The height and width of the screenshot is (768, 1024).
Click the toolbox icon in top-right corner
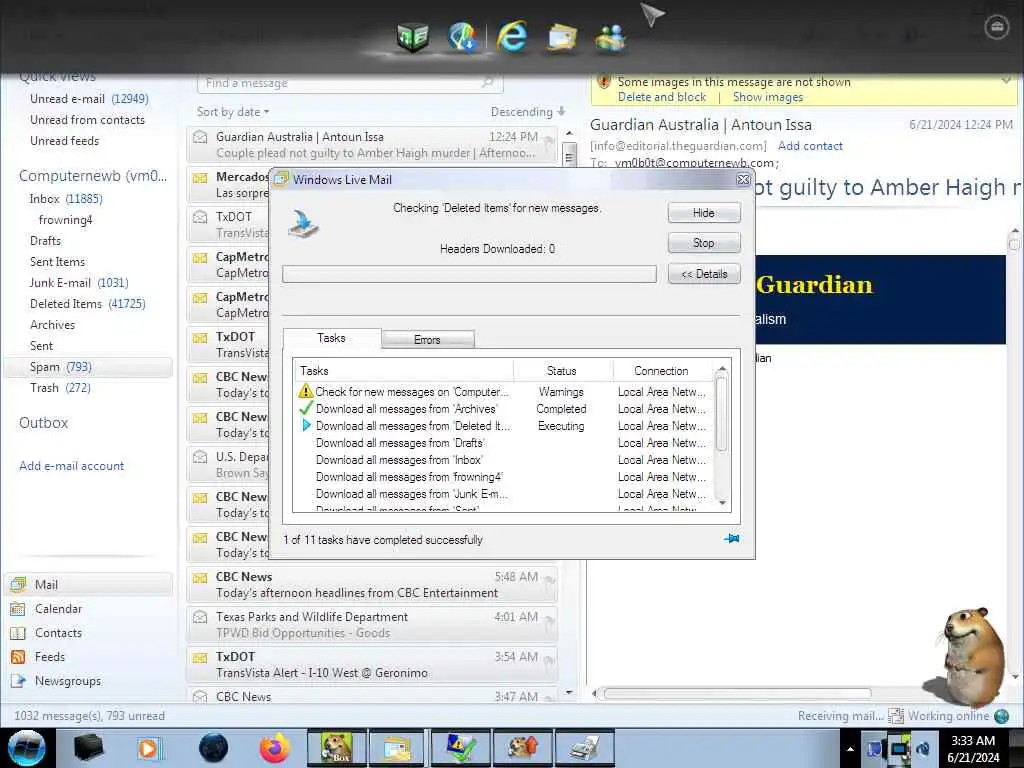click(997, 27)
